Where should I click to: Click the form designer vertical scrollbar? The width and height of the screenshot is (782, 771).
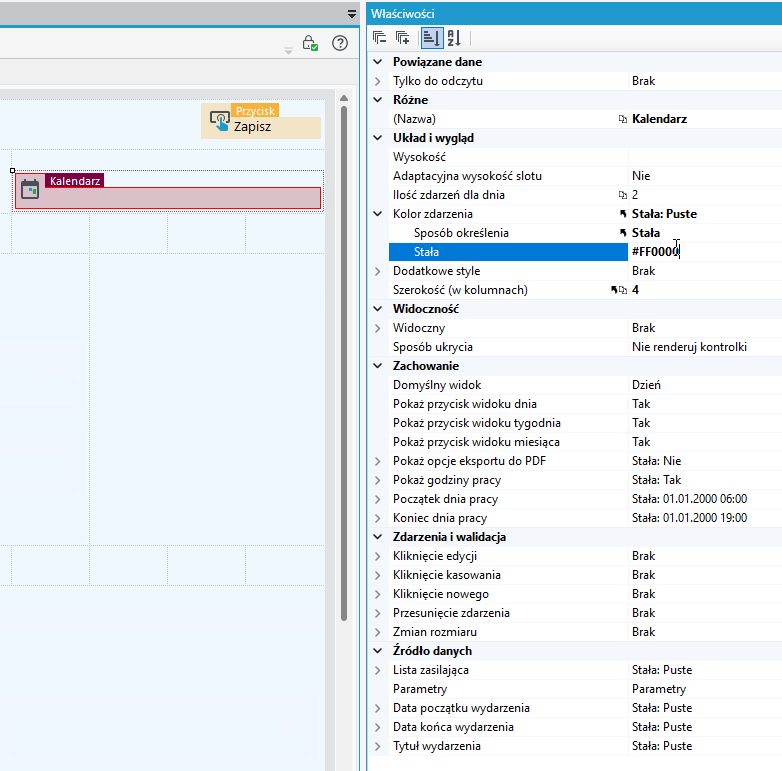[x=344, y=364]
